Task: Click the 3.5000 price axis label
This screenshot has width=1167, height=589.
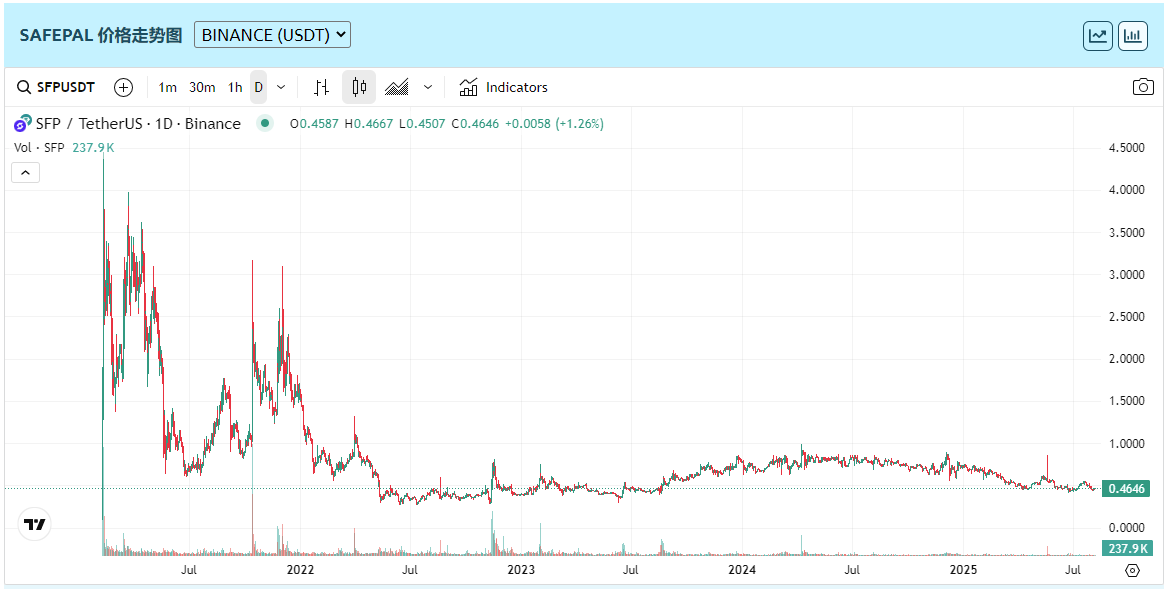Action: [x=1127, y=233]
